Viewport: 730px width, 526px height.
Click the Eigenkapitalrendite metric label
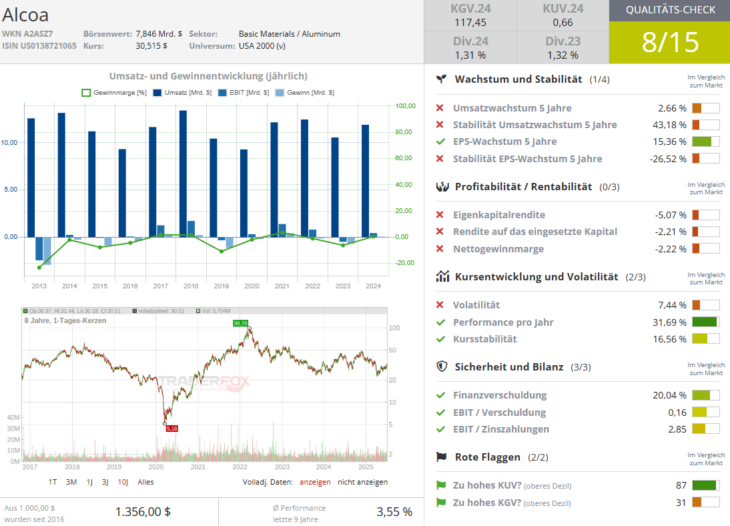(x=499, y=215)
